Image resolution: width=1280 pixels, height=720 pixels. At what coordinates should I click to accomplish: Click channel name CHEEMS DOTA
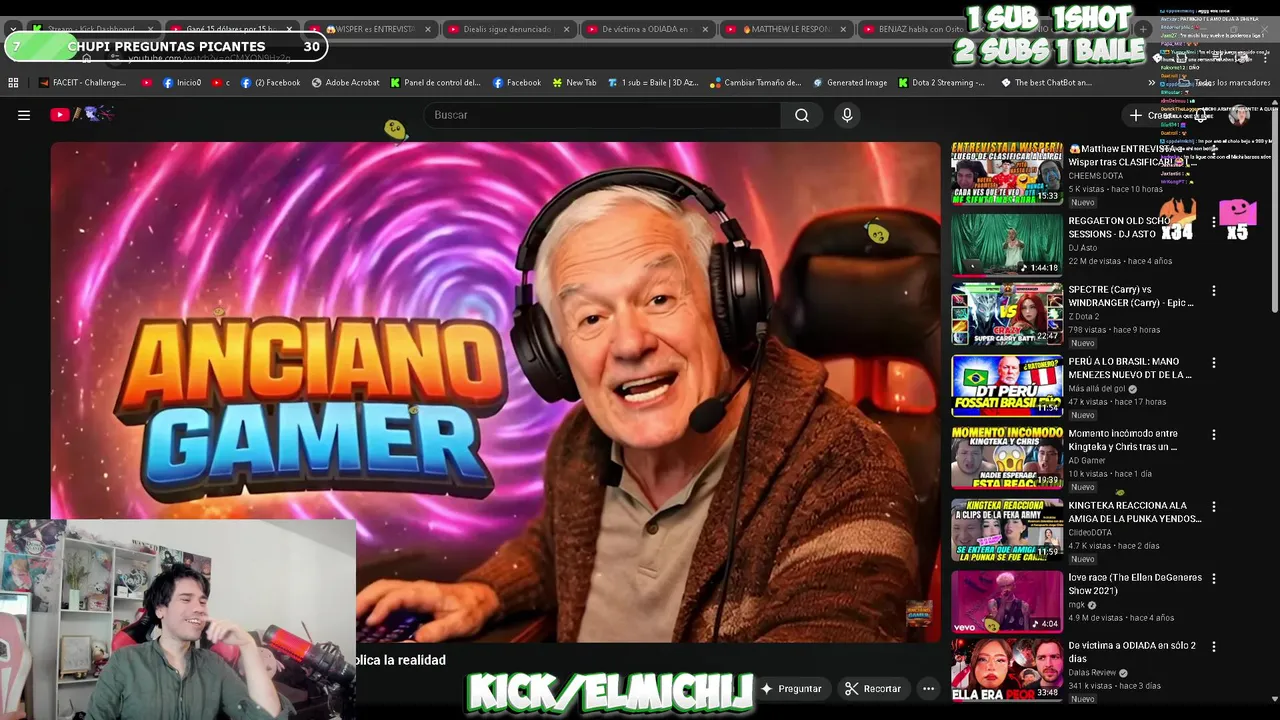point(1095,176)
